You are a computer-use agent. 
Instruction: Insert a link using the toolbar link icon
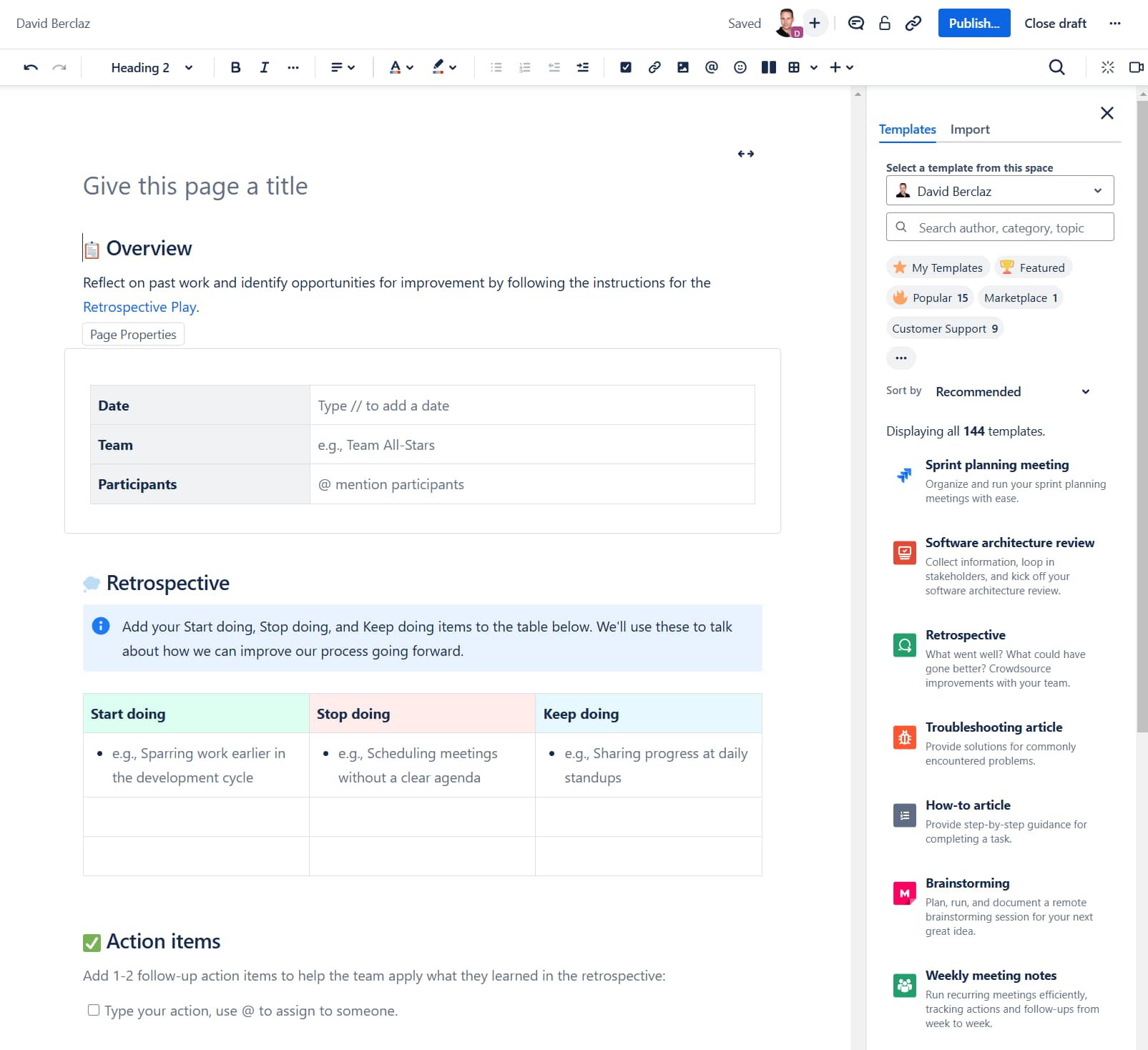(x=654, y=67)
